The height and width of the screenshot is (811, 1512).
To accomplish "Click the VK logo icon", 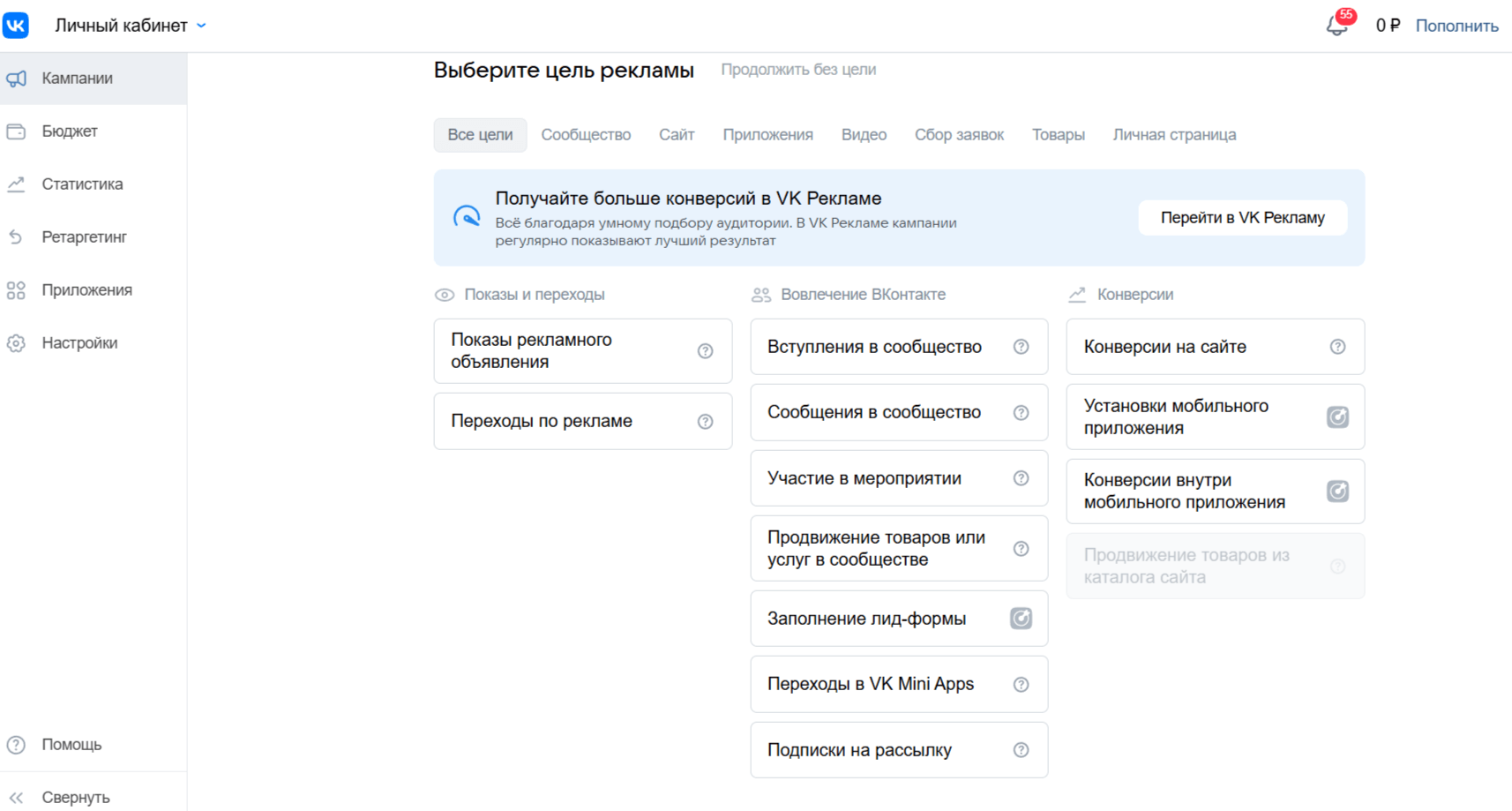I will click(x=16, y=25).
